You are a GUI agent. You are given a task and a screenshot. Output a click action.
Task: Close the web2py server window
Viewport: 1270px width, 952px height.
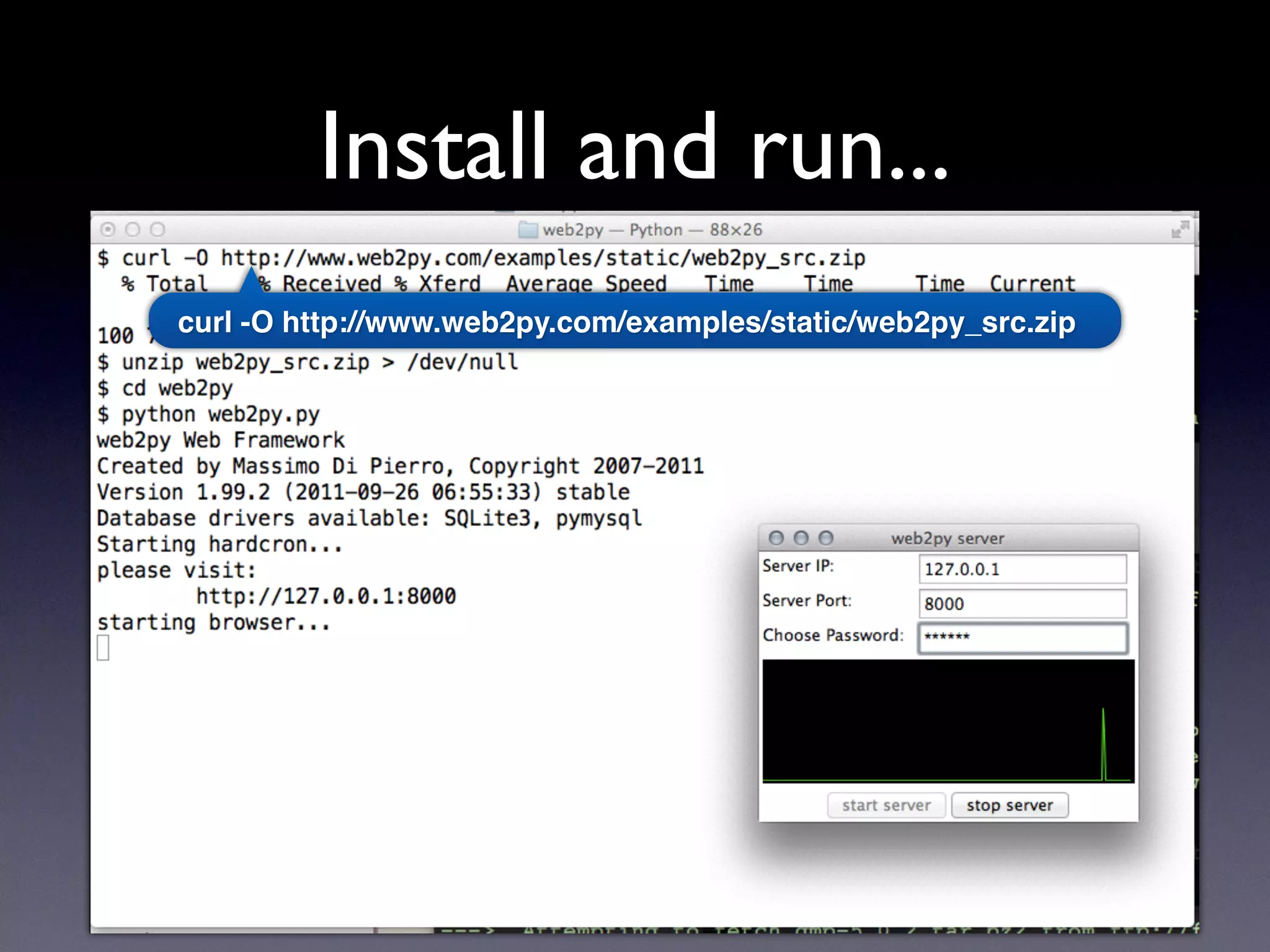[x=776, y=538]
